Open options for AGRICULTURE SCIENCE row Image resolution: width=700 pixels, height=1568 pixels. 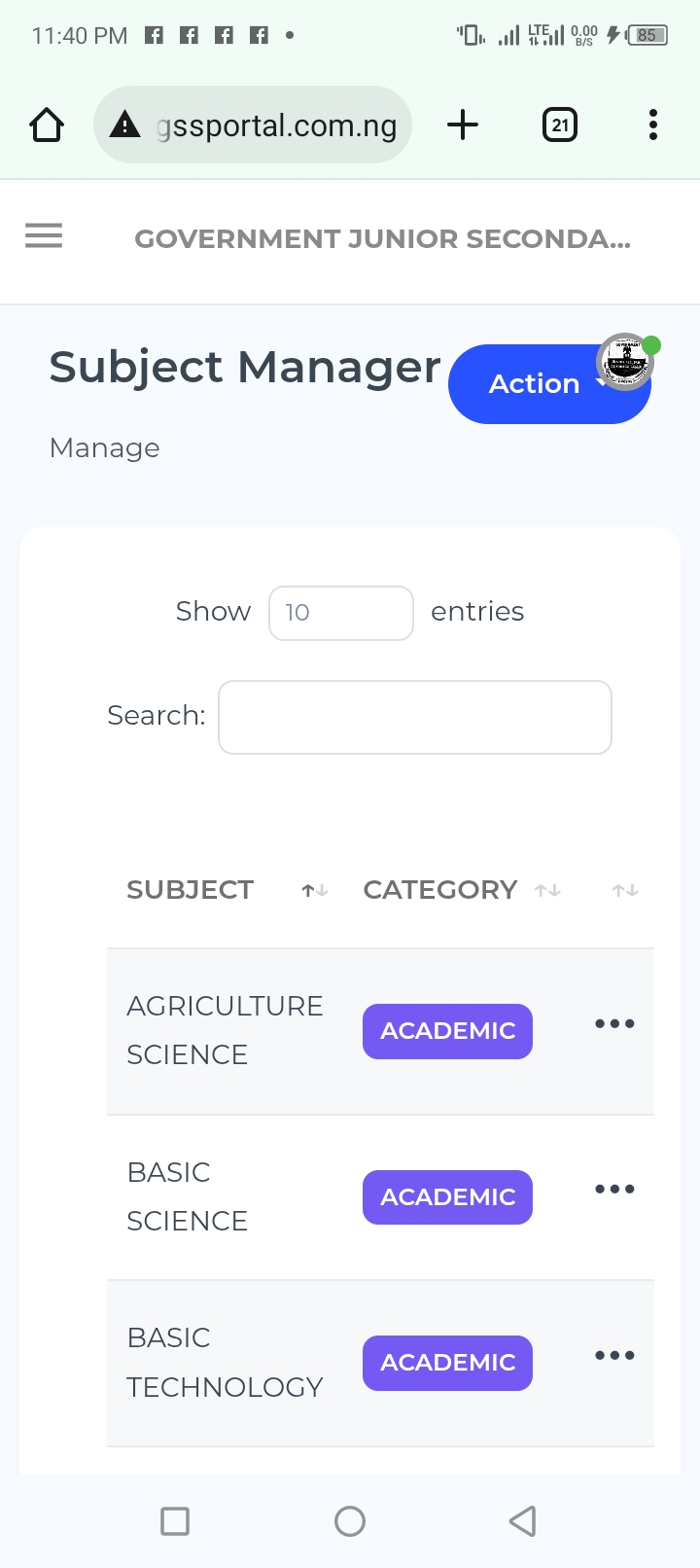(x=614, y=1024)
